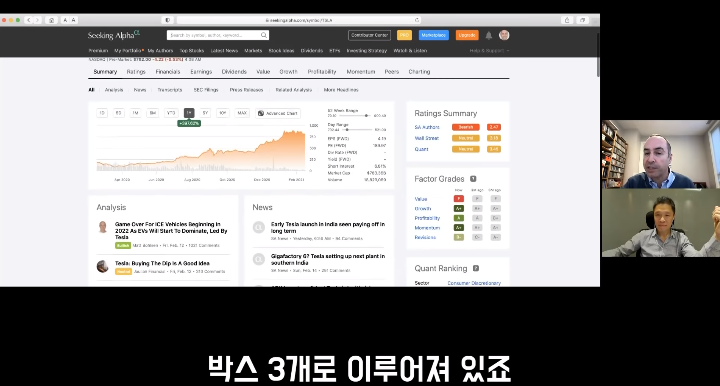
Task: Click the Safari address bar
Action: 298,20
